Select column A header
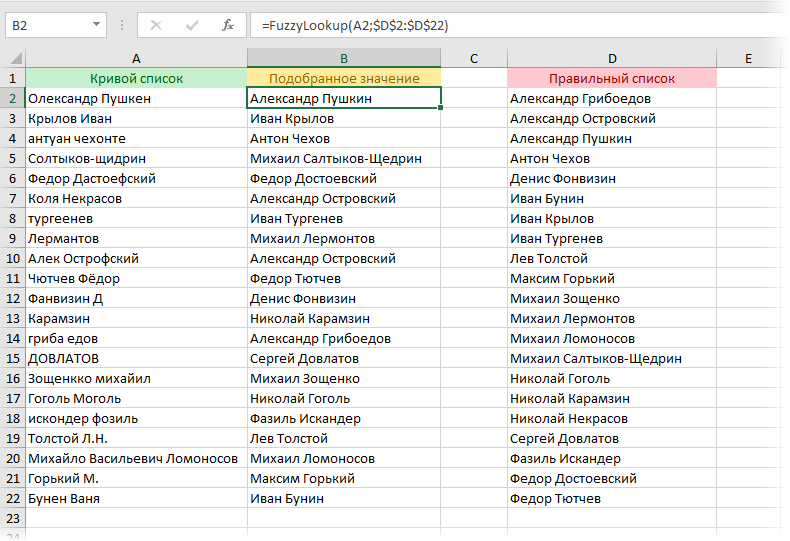The image size is (790, 541). click(136, 58)
